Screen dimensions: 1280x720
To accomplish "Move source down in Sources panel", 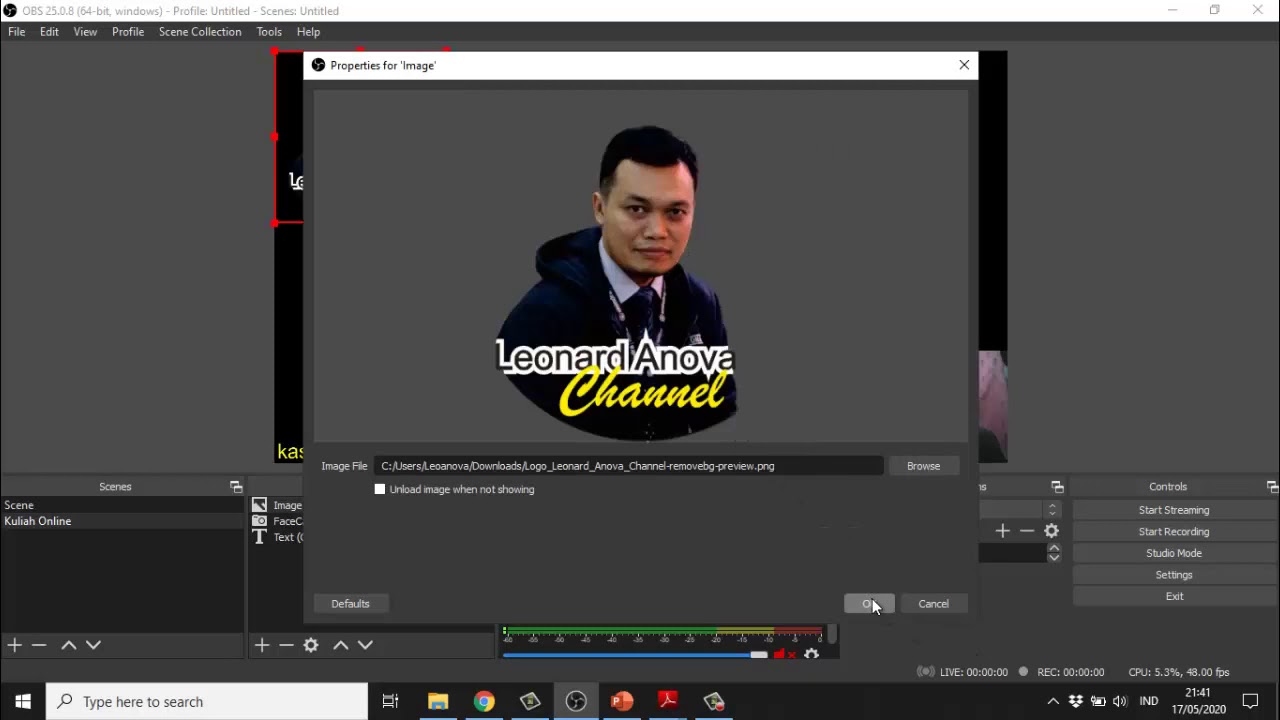I will [x=365, y=645].
